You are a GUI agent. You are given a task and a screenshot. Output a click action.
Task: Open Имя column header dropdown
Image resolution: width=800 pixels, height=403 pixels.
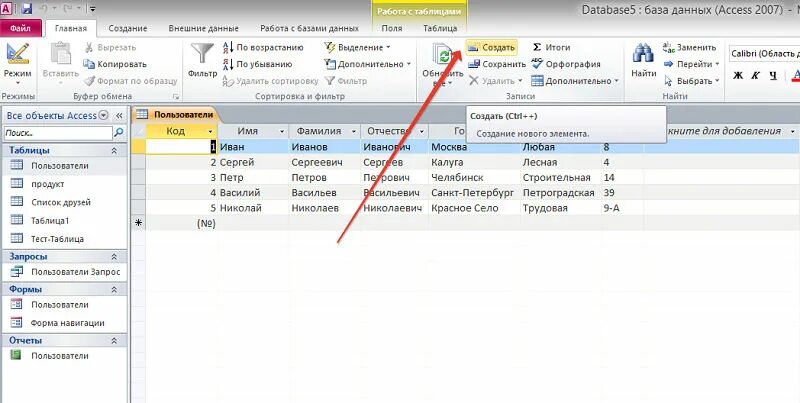click(x=282, y=132)
